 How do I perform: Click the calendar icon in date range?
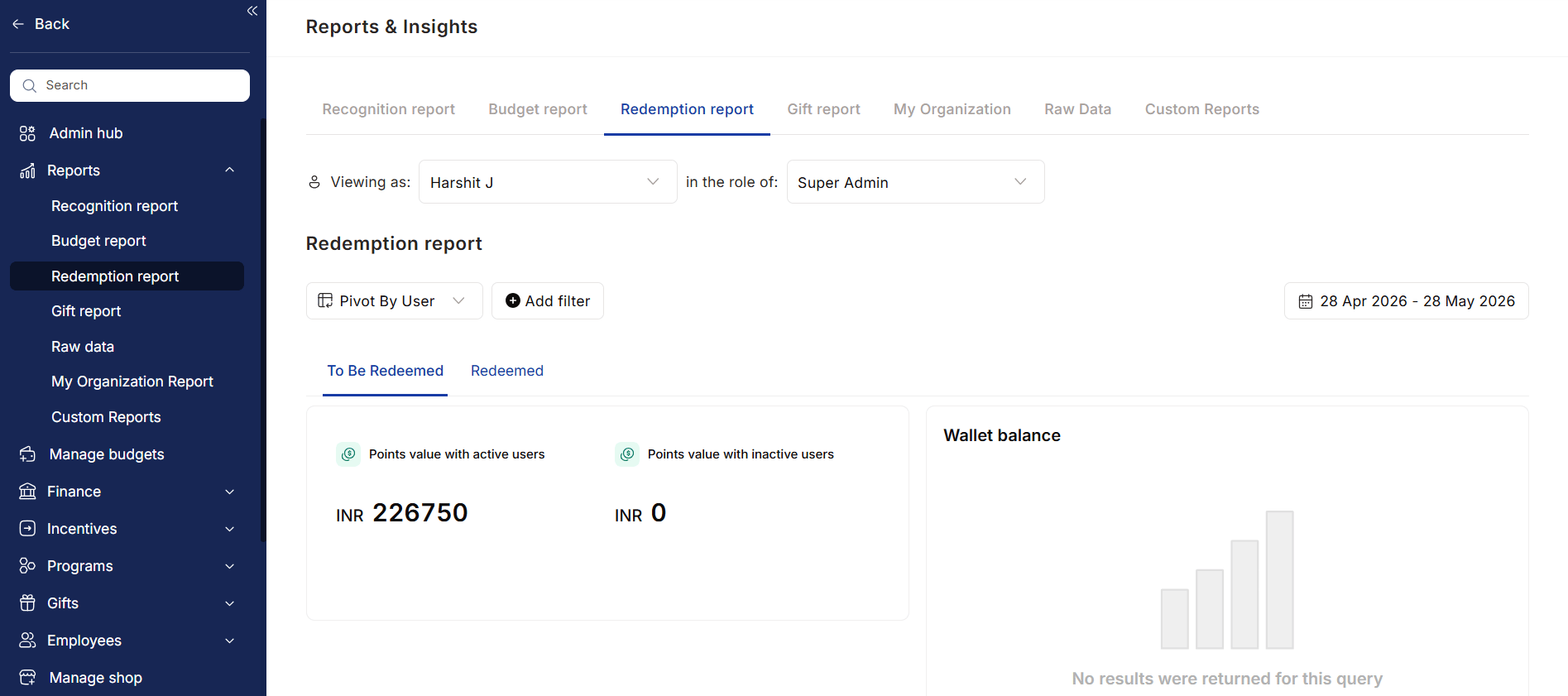[1306, 301]
